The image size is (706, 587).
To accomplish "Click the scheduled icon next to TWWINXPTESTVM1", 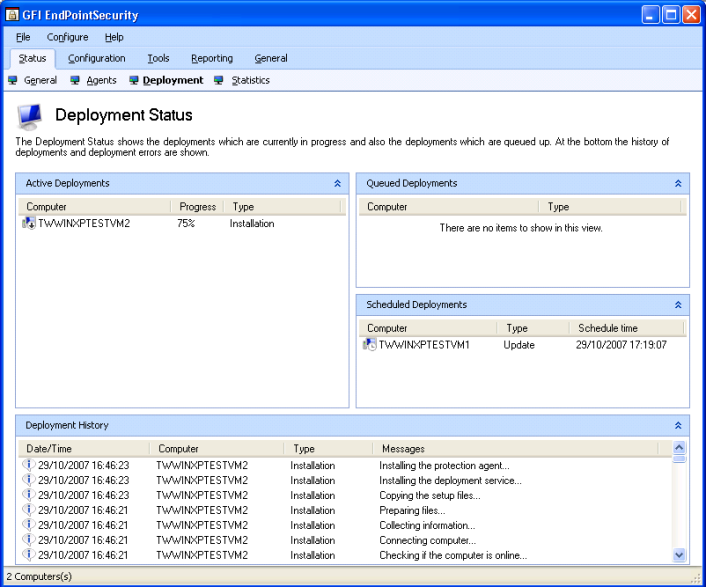I will coord(370,344).
